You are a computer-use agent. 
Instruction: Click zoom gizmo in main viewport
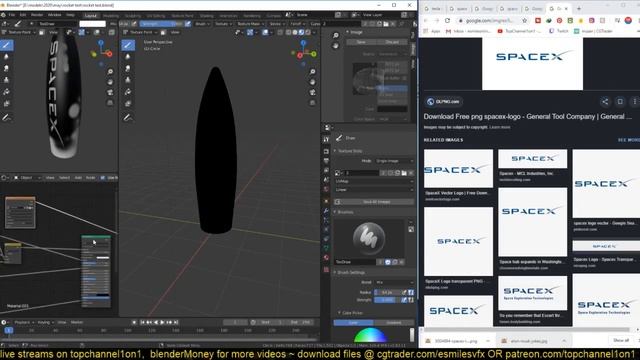(312, 72)
